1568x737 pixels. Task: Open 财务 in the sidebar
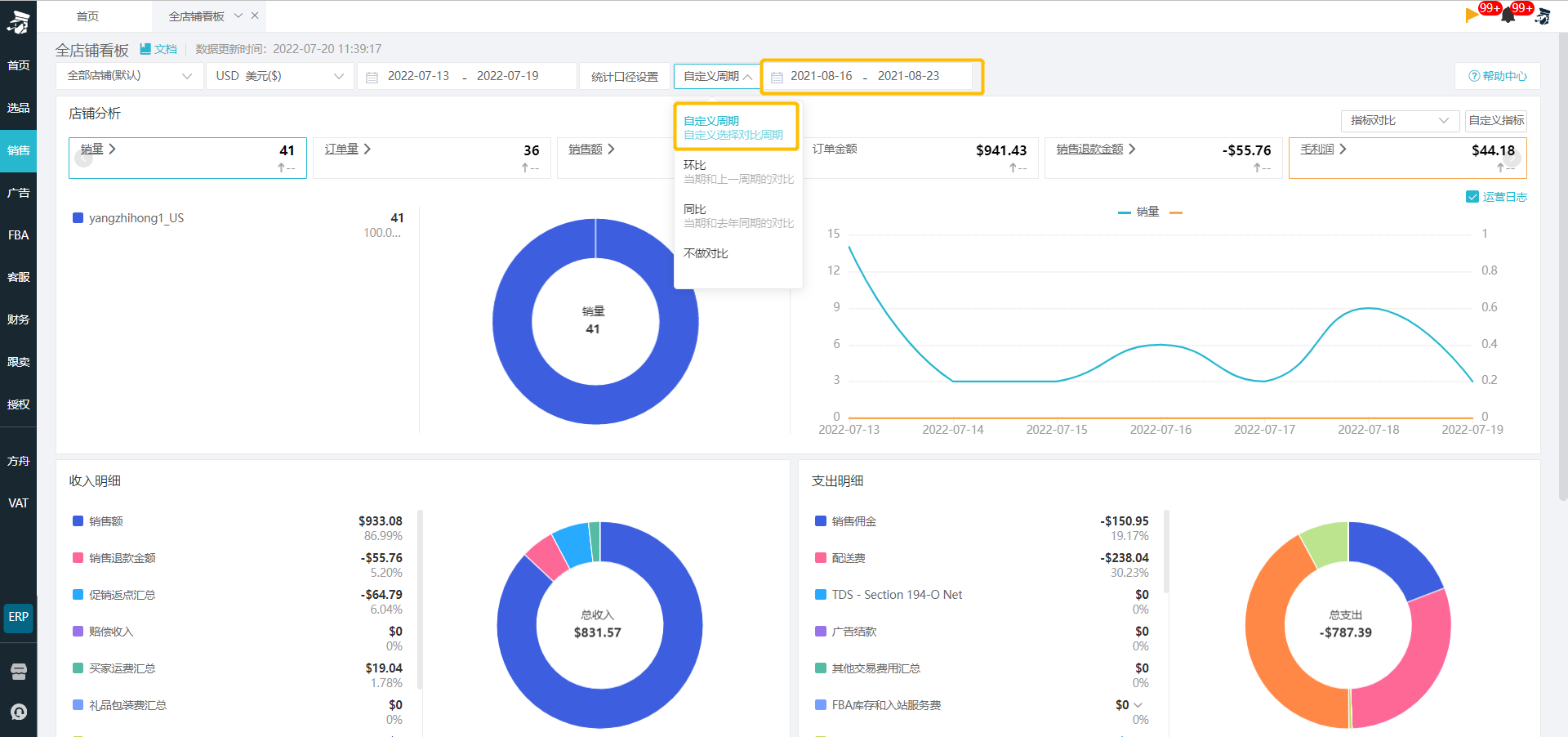pyautogui.click(x=18, y=319)
